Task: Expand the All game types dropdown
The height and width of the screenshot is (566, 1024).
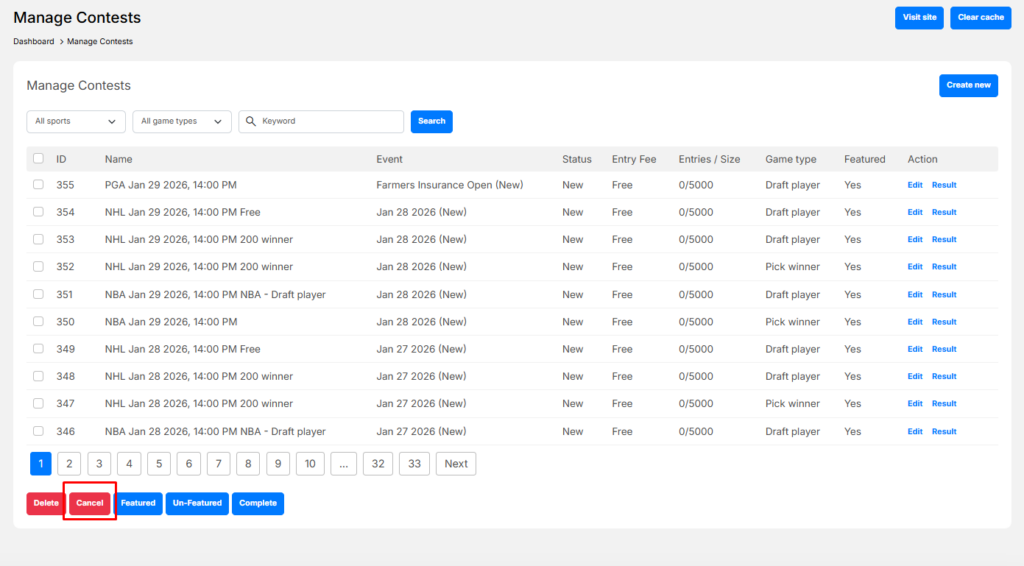Action: pos(182,121)
